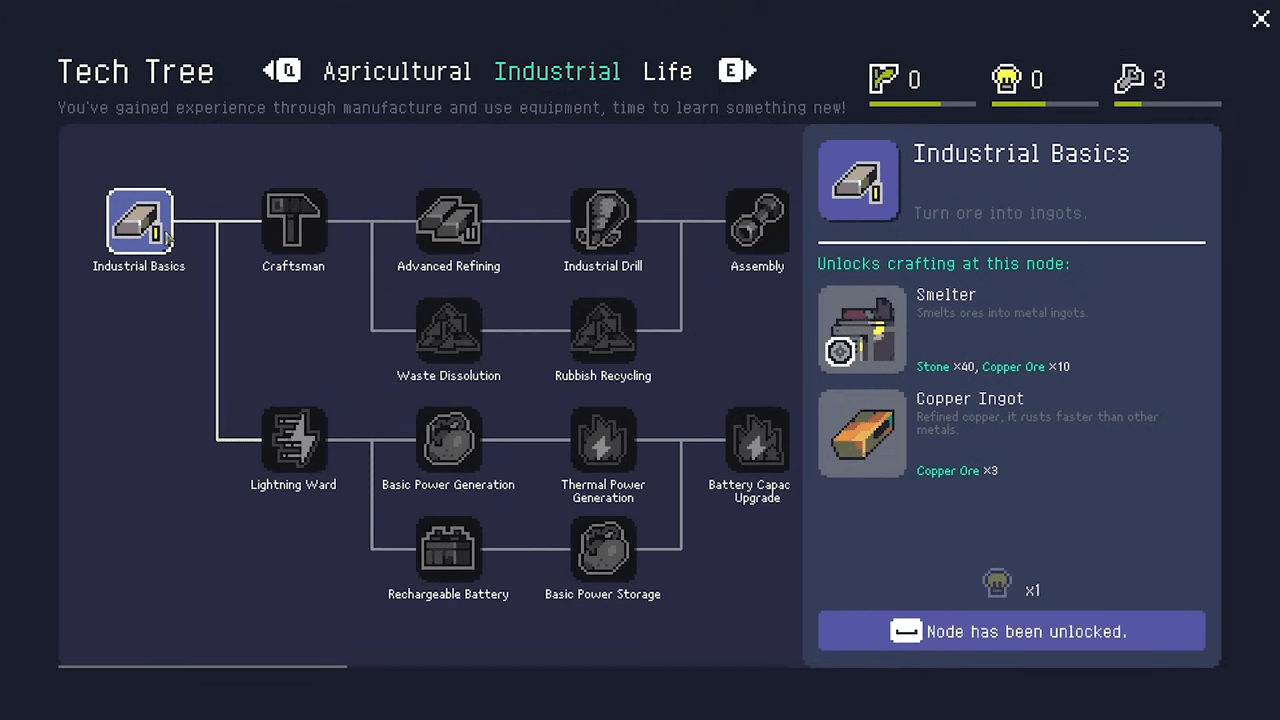
Task: Go to next tab with E arrow
Action: pos(737,70)
